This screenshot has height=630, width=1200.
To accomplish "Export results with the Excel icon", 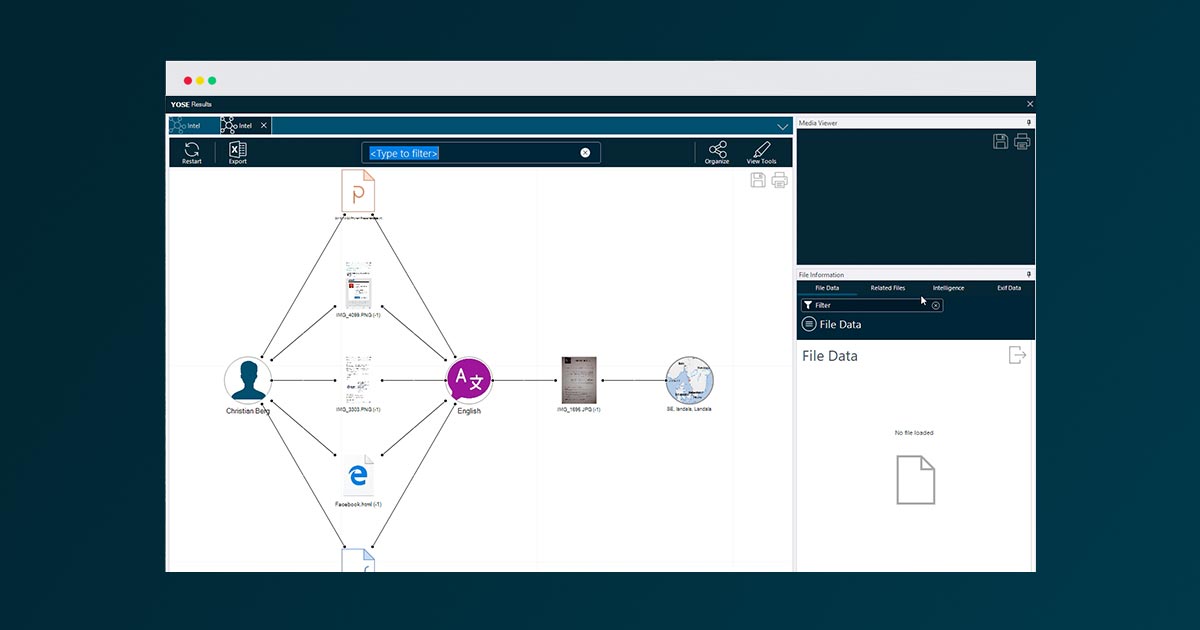I will [237, 149].
